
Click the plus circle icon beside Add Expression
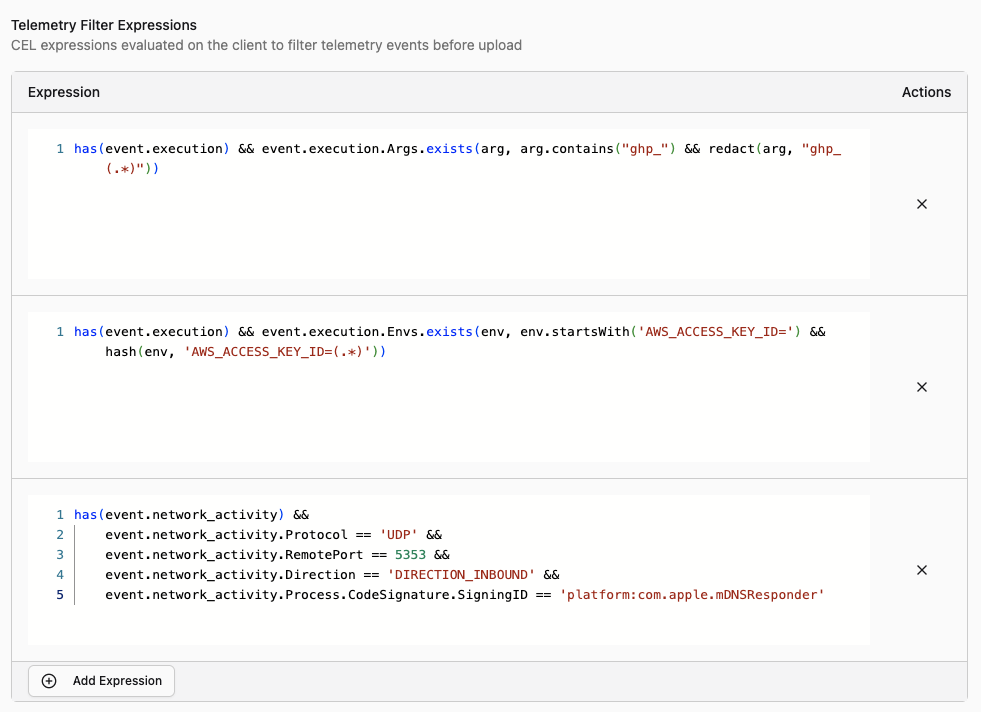(49, 681)
